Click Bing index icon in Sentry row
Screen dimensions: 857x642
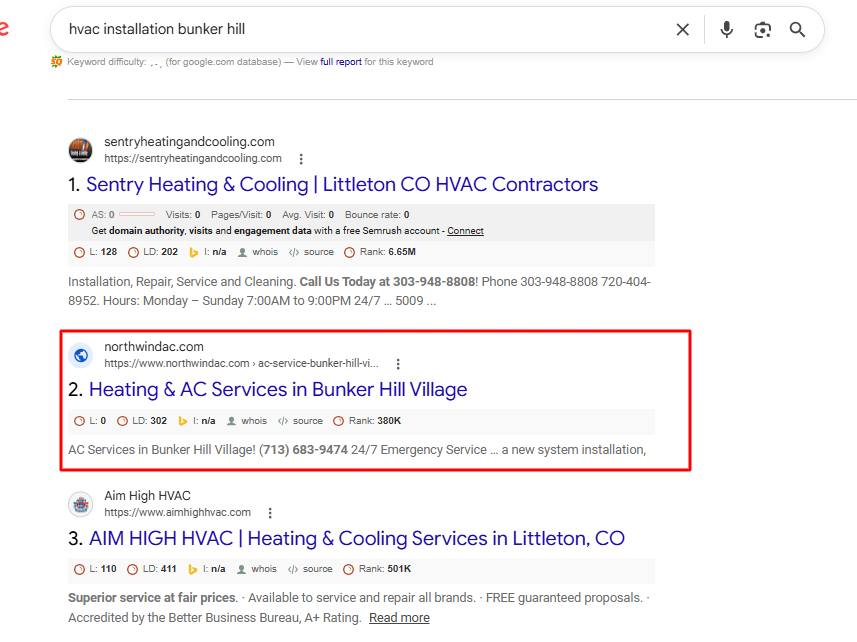pyautogui.click(x=193, y=252)
